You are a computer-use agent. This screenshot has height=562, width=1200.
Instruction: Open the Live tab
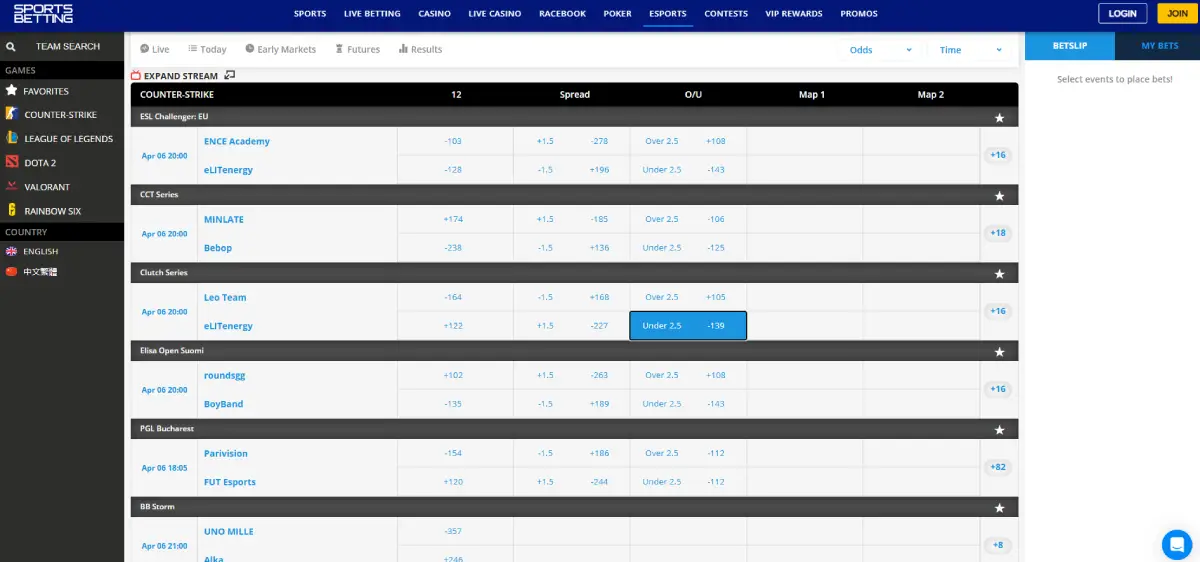(x=155, y=49)
